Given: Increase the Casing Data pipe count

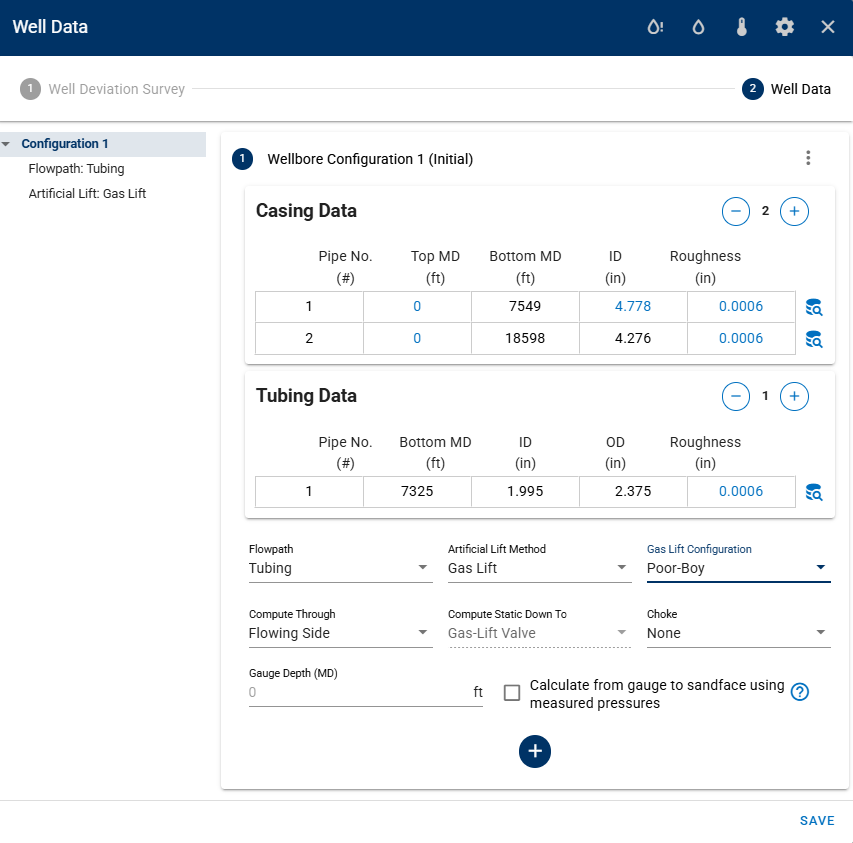Looking at the screenshot, I should tap(794, 211).
